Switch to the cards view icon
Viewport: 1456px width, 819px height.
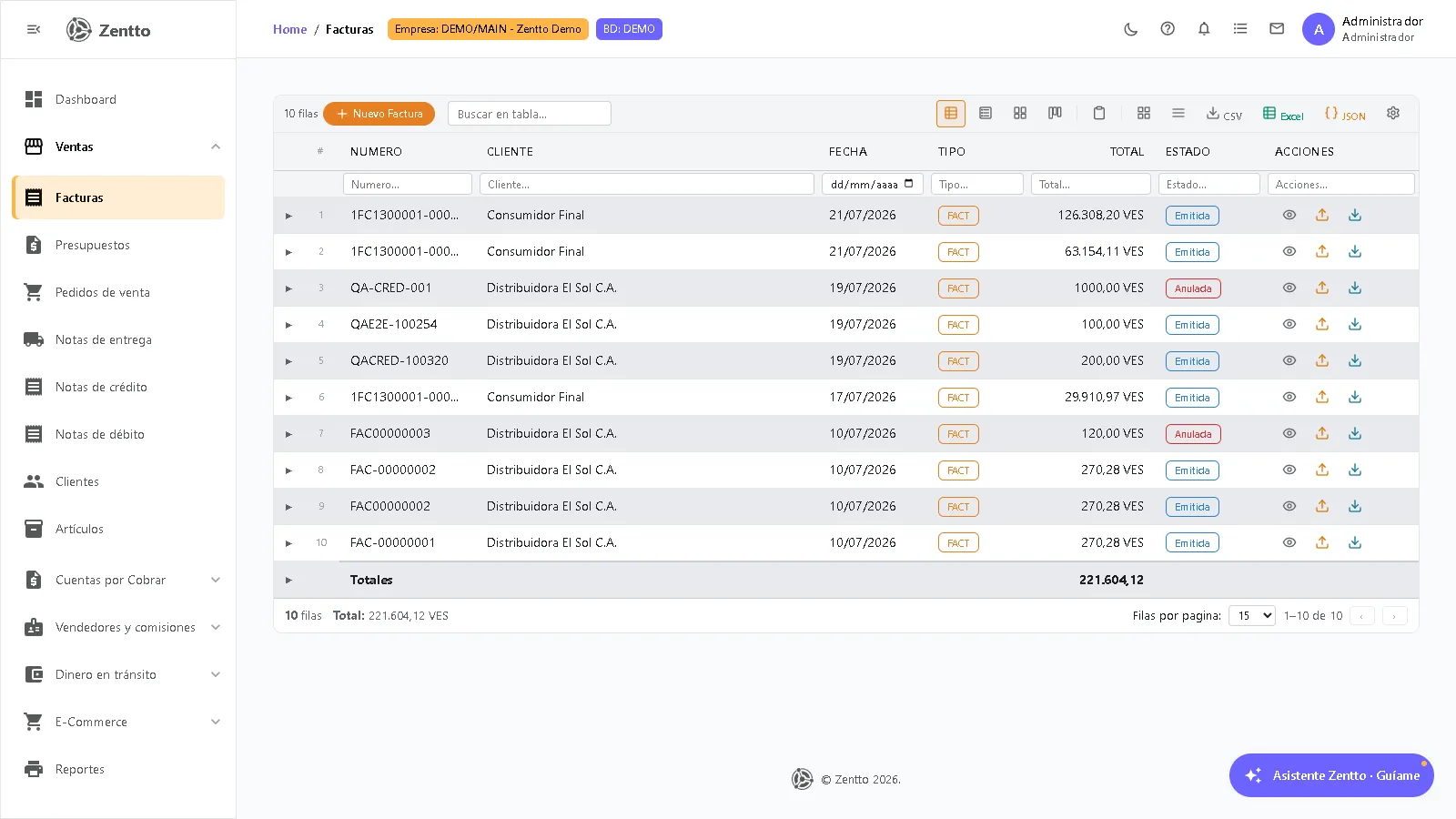tap(1020, 114)
